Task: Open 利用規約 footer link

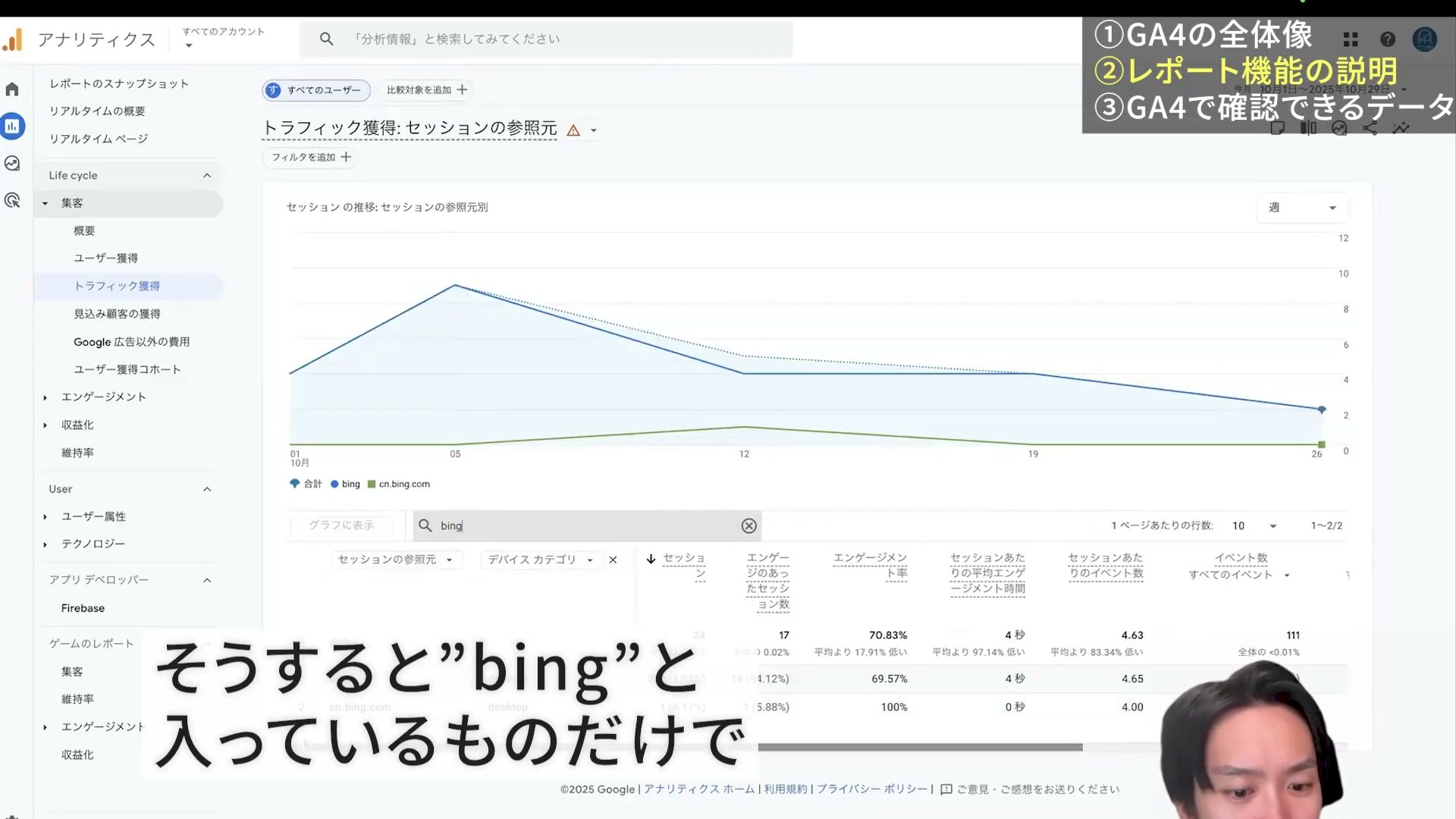Action: pyautogui.click(x=786, y=789)
